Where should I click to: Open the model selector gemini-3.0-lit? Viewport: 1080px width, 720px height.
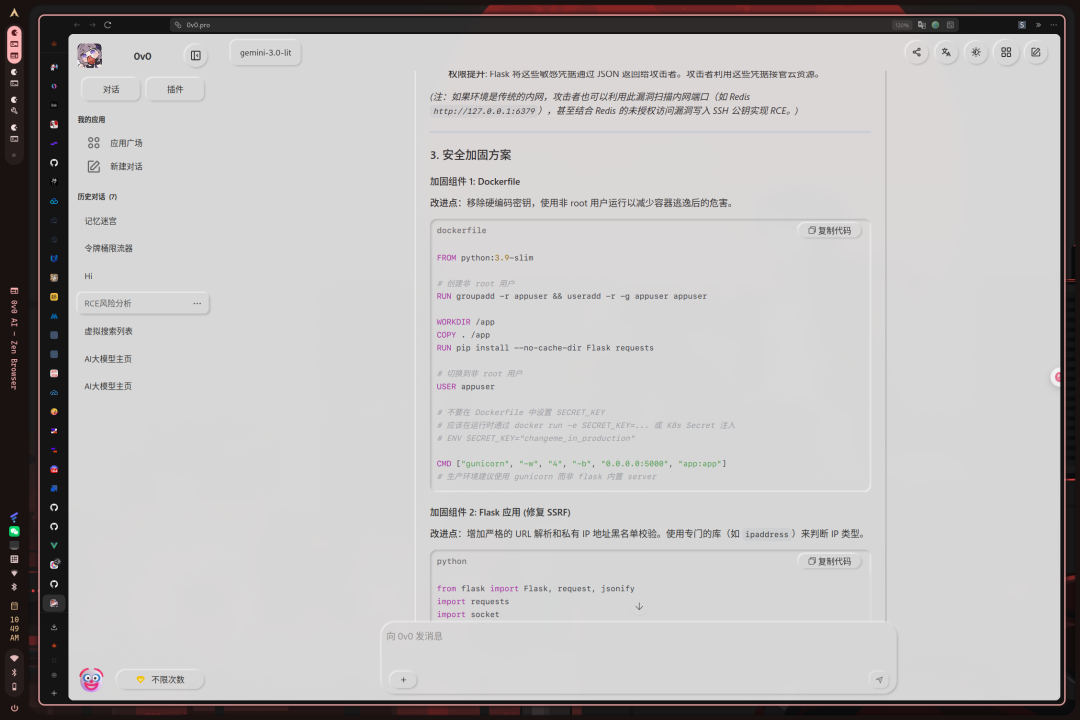pos(265,53)
